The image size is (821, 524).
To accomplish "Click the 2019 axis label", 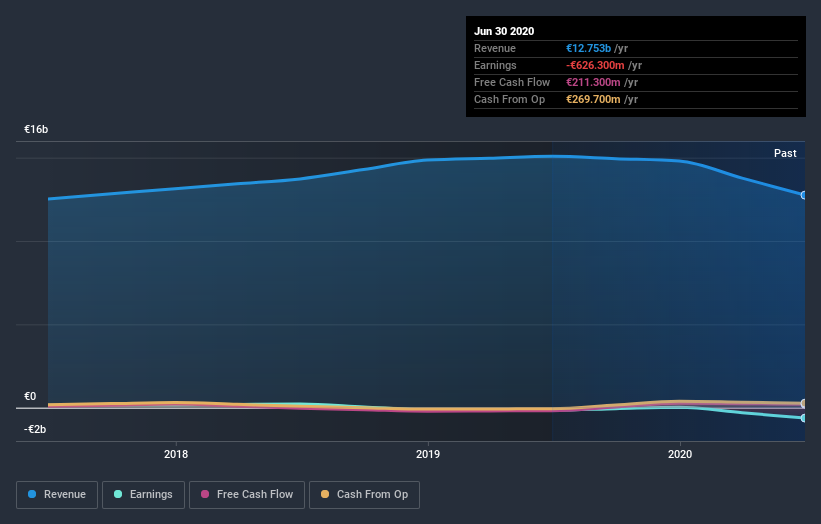I will click(428, 454).
